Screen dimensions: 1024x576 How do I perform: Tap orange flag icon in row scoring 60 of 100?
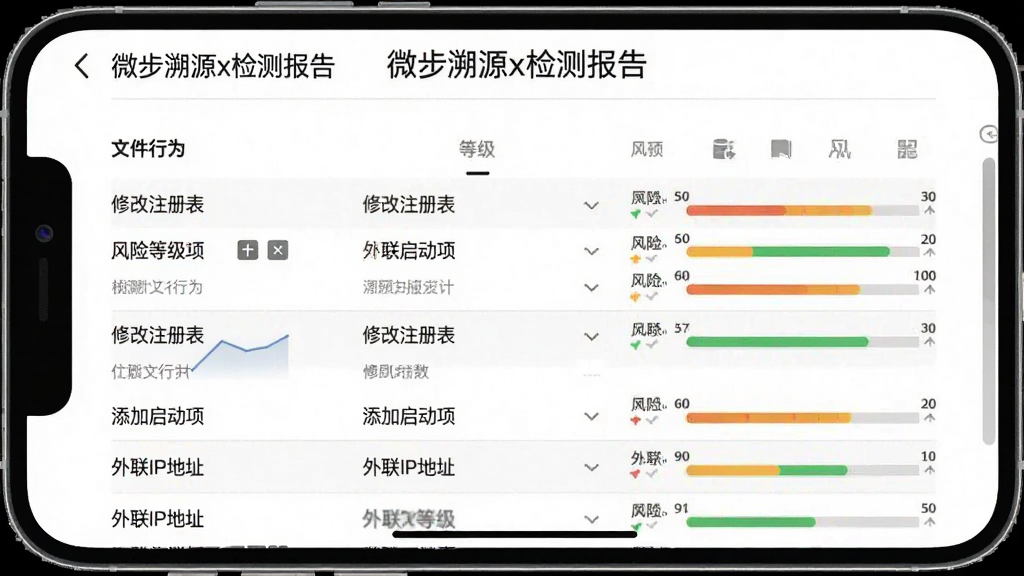(635, 297)
